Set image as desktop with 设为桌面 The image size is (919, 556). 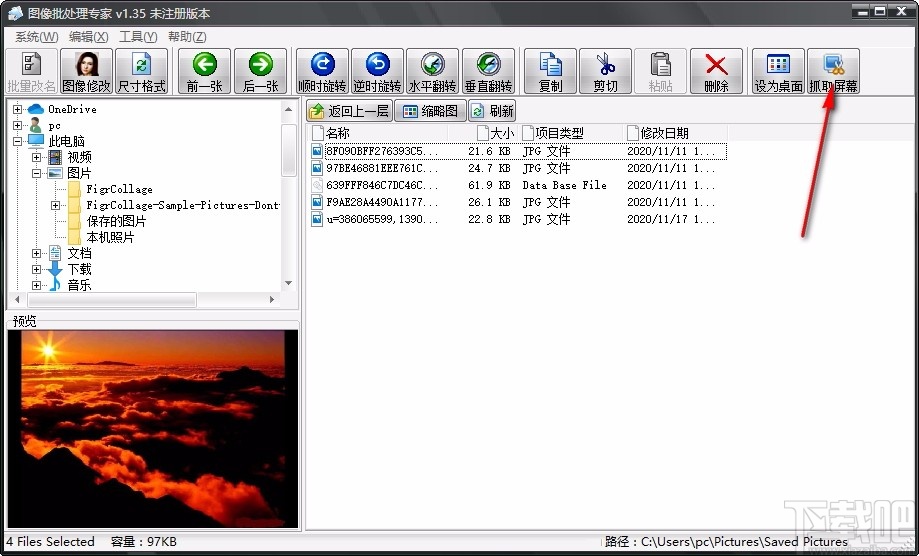click(x=778, y=71)
